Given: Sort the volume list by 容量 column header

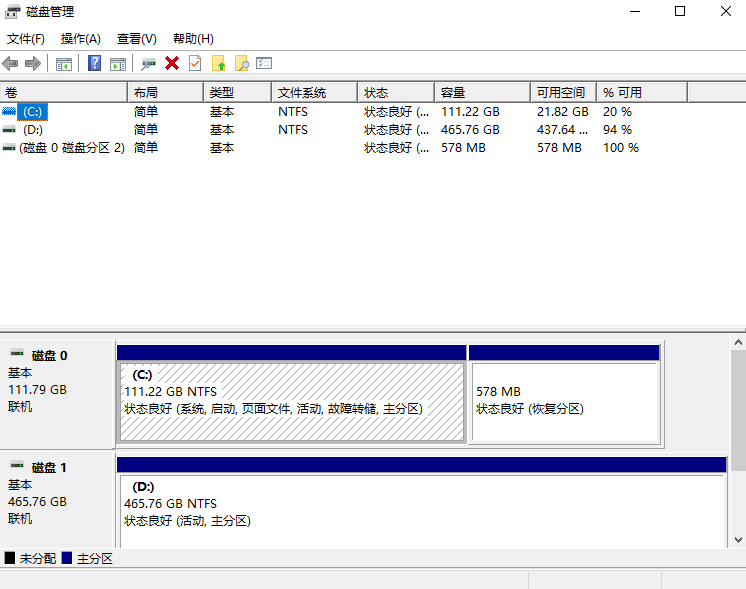Looking at the screenshot, I should [480, 92].
